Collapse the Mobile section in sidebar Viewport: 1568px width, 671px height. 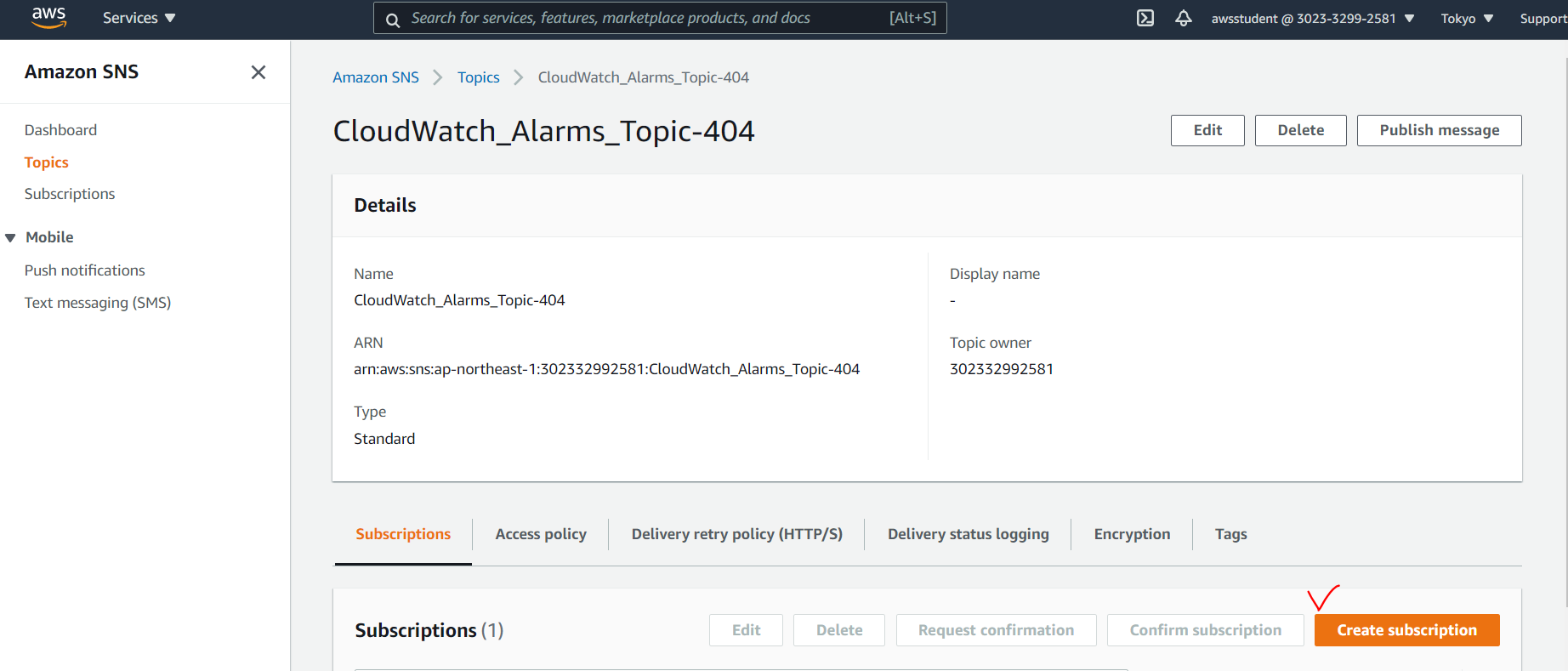click(10, 238)
